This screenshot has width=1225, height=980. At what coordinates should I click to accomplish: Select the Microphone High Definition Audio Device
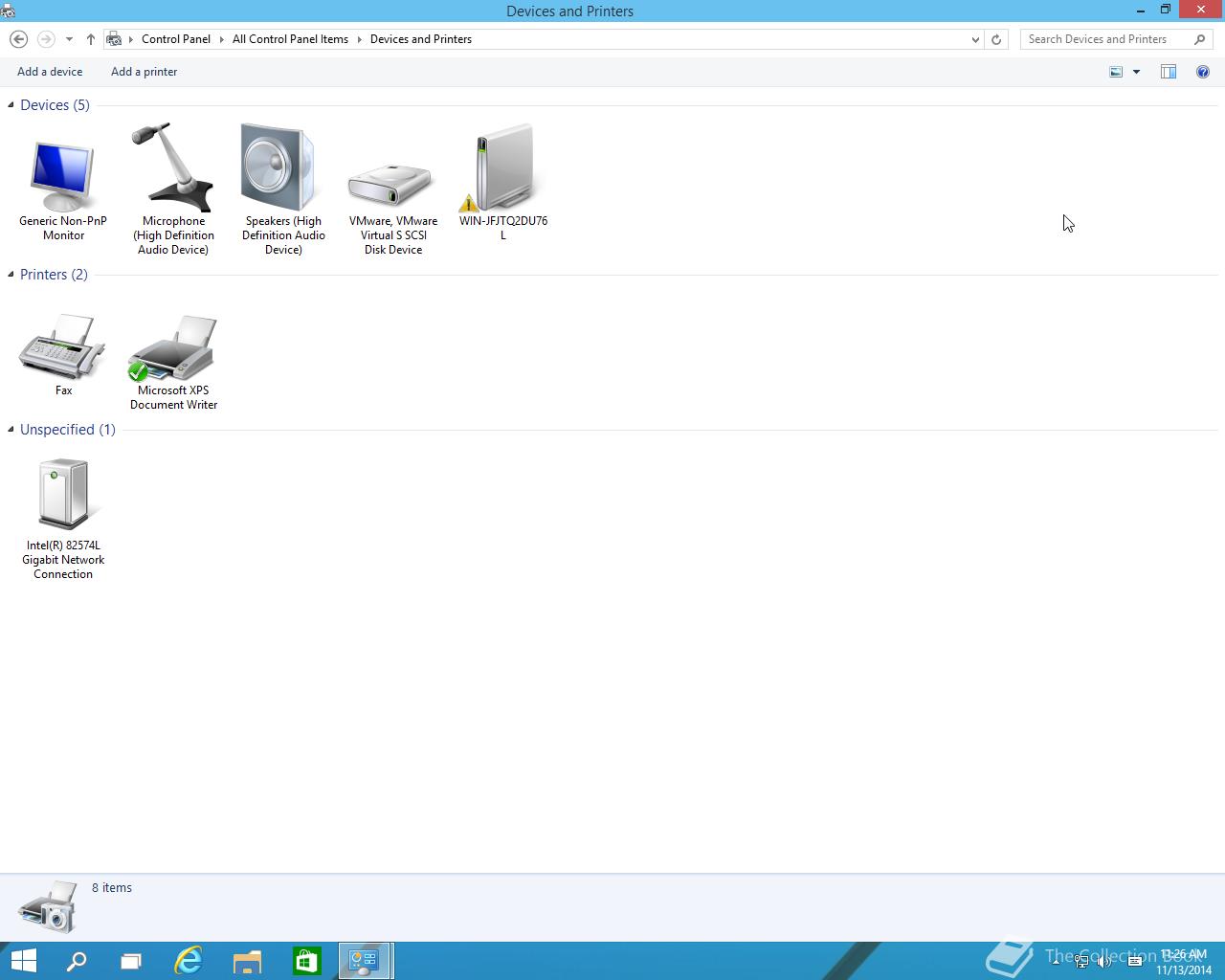(x=173, y=189)
